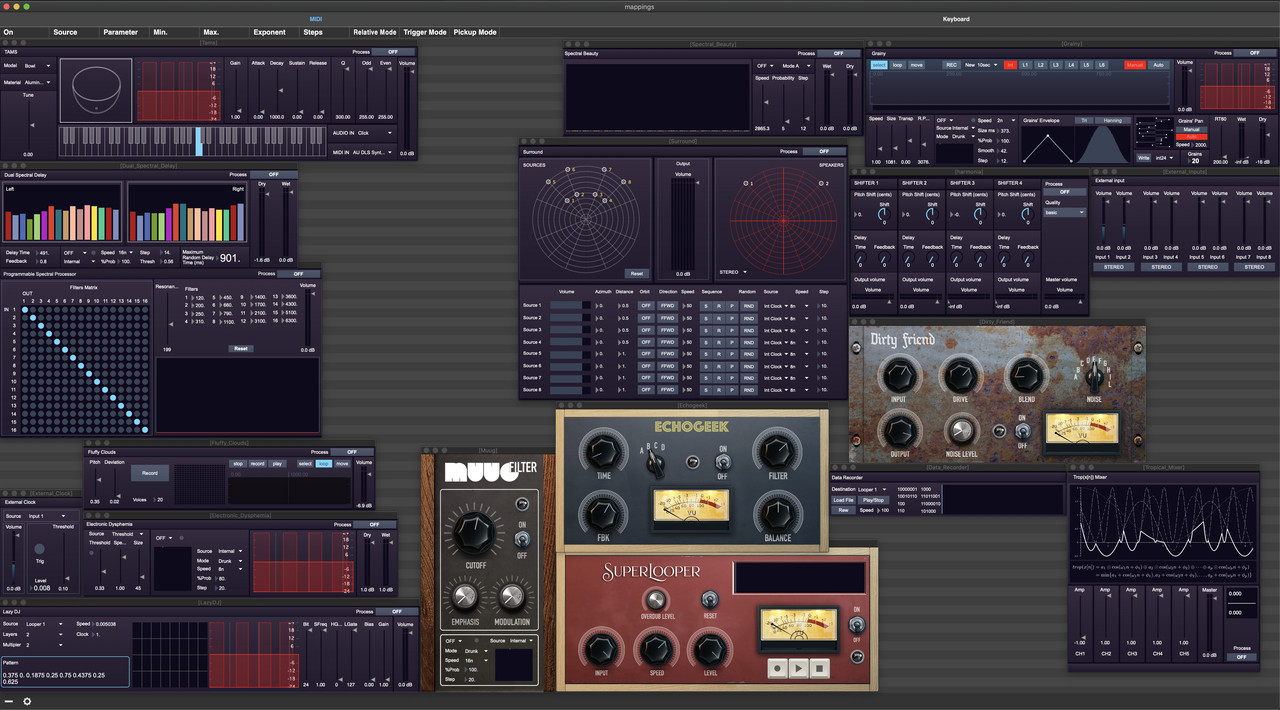The width and height of the screenshot is (1280, 710).
Task: Flip the Echogeek ON/OFF switch
Action: click(722, 463)
